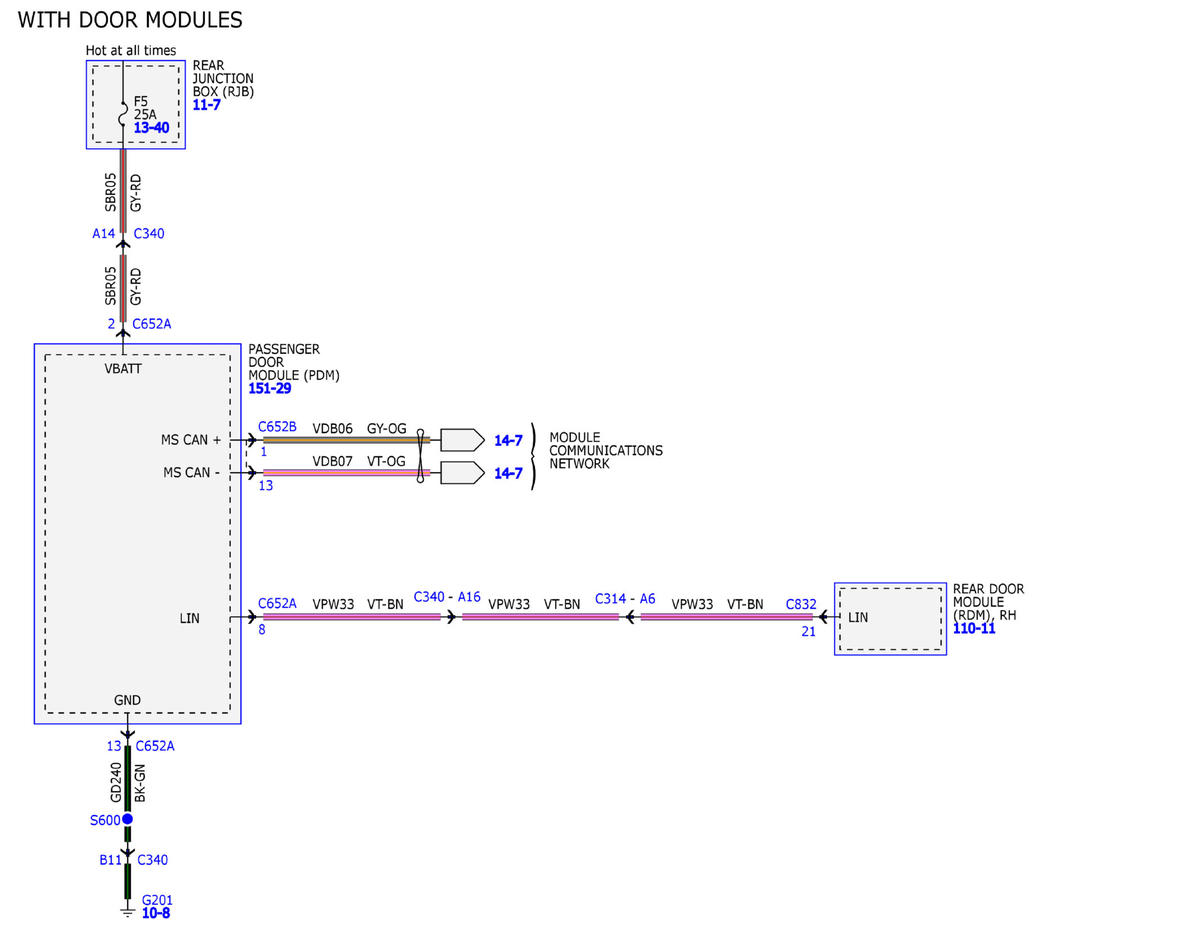Open the 10-8 ground reference under G201
Viewport: 1200px width, 927px height.
(x=155, y=913)
